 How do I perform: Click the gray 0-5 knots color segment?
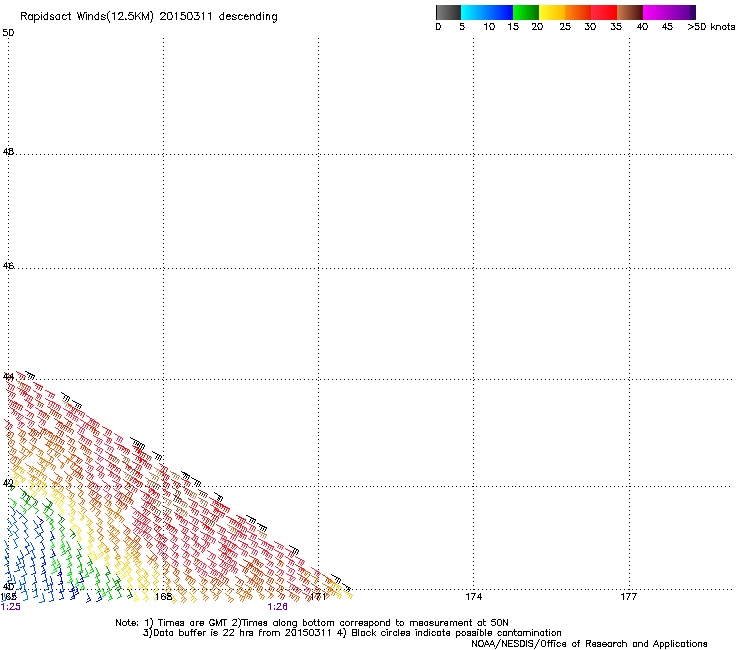click(448, 12)
